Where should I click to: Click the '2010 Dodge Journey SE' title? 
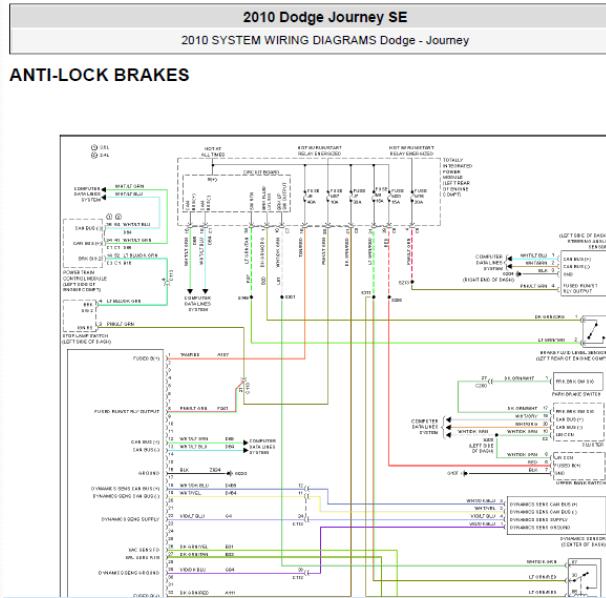[x=325, y=17]
